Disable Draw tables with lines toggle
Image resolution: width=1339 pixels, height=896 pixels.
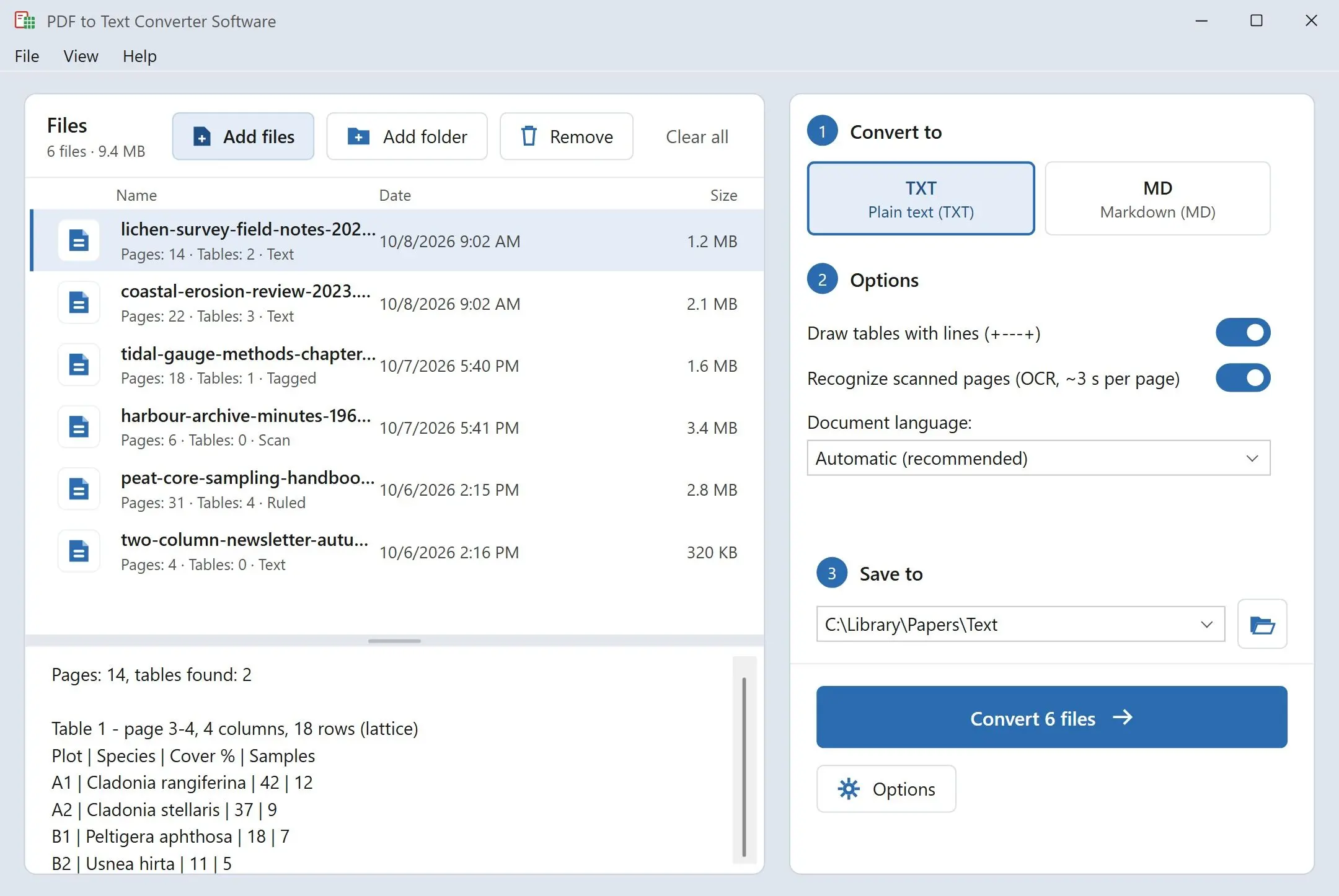click(x=1243, y=333)
